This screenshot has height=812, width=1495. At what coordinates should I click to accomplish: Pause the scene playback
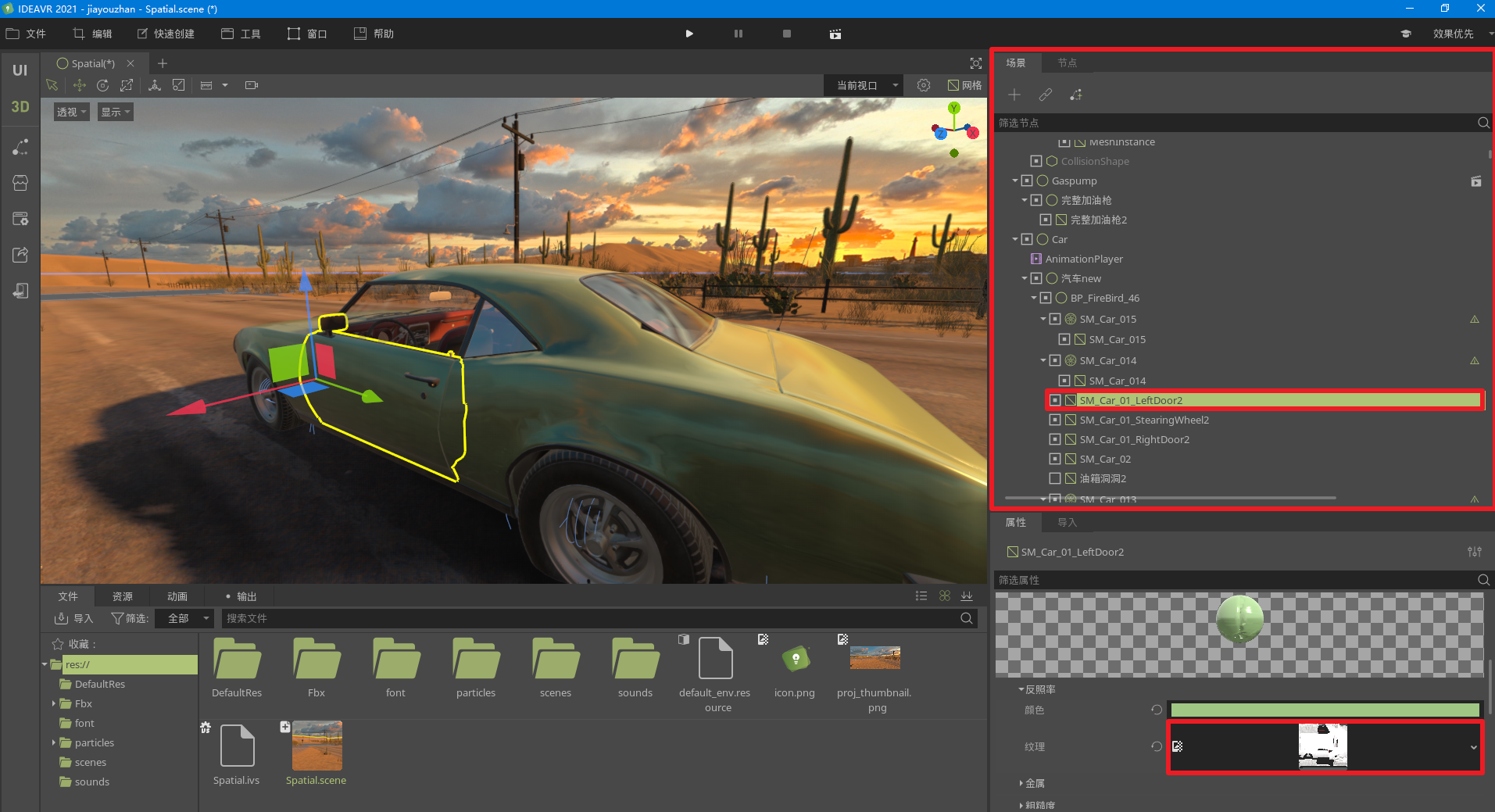pos(739,34)
